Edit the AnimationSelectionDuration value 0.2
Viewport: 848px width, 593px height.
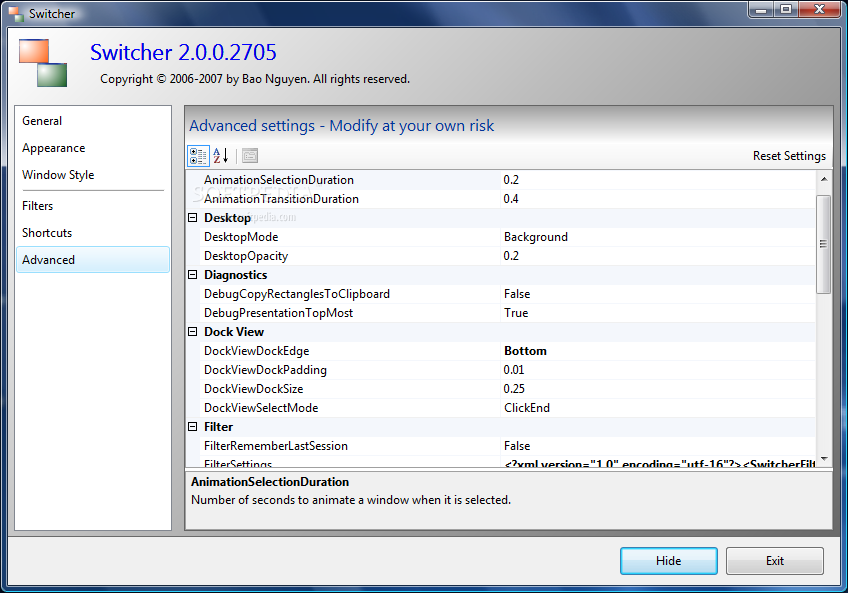658,180
